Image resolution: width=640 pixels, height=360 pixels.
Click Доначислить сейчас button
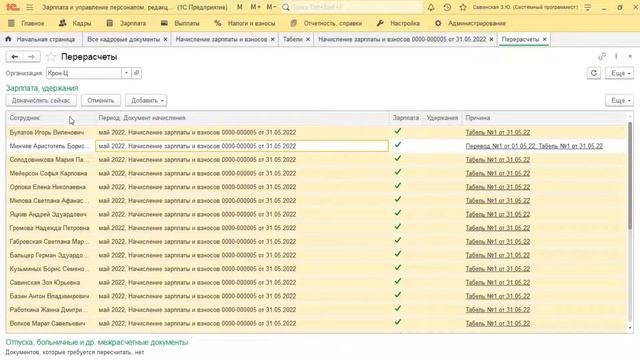click(x=41, y=100)
